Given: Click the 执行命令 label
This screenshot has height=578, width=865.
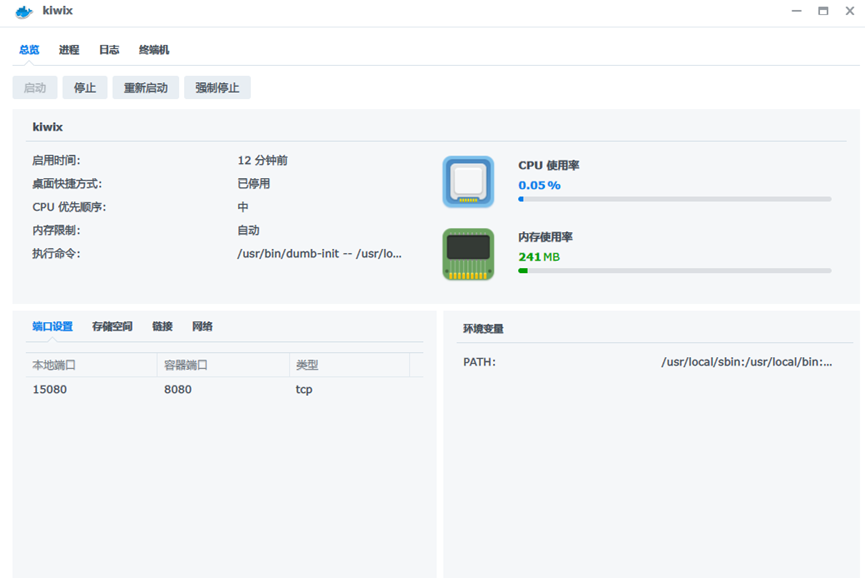Looking at the screenshot, I should (56, 254).
